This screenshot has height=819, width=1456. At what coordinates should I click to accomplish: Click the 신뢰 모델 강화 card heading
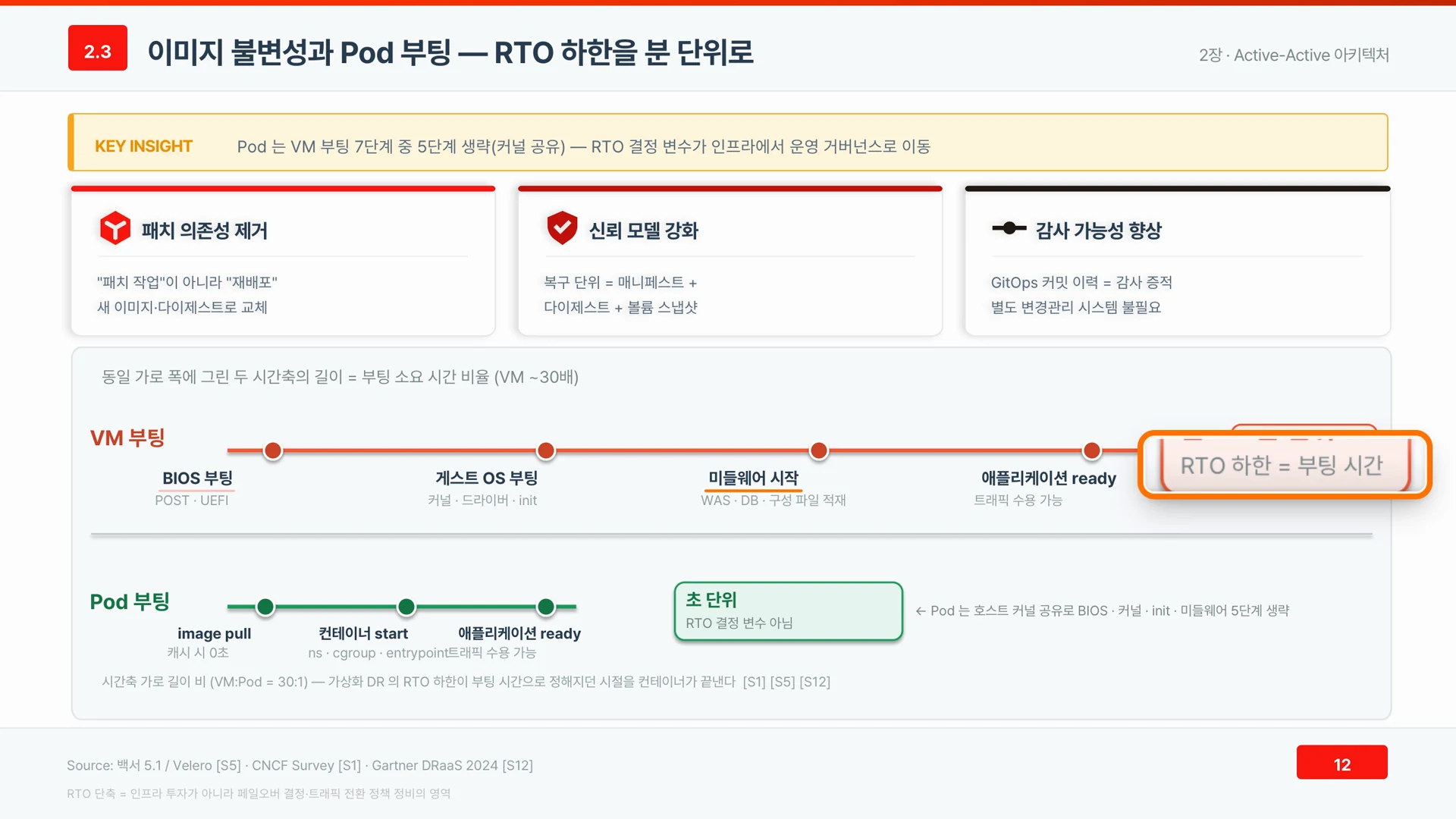click(643, 231)
